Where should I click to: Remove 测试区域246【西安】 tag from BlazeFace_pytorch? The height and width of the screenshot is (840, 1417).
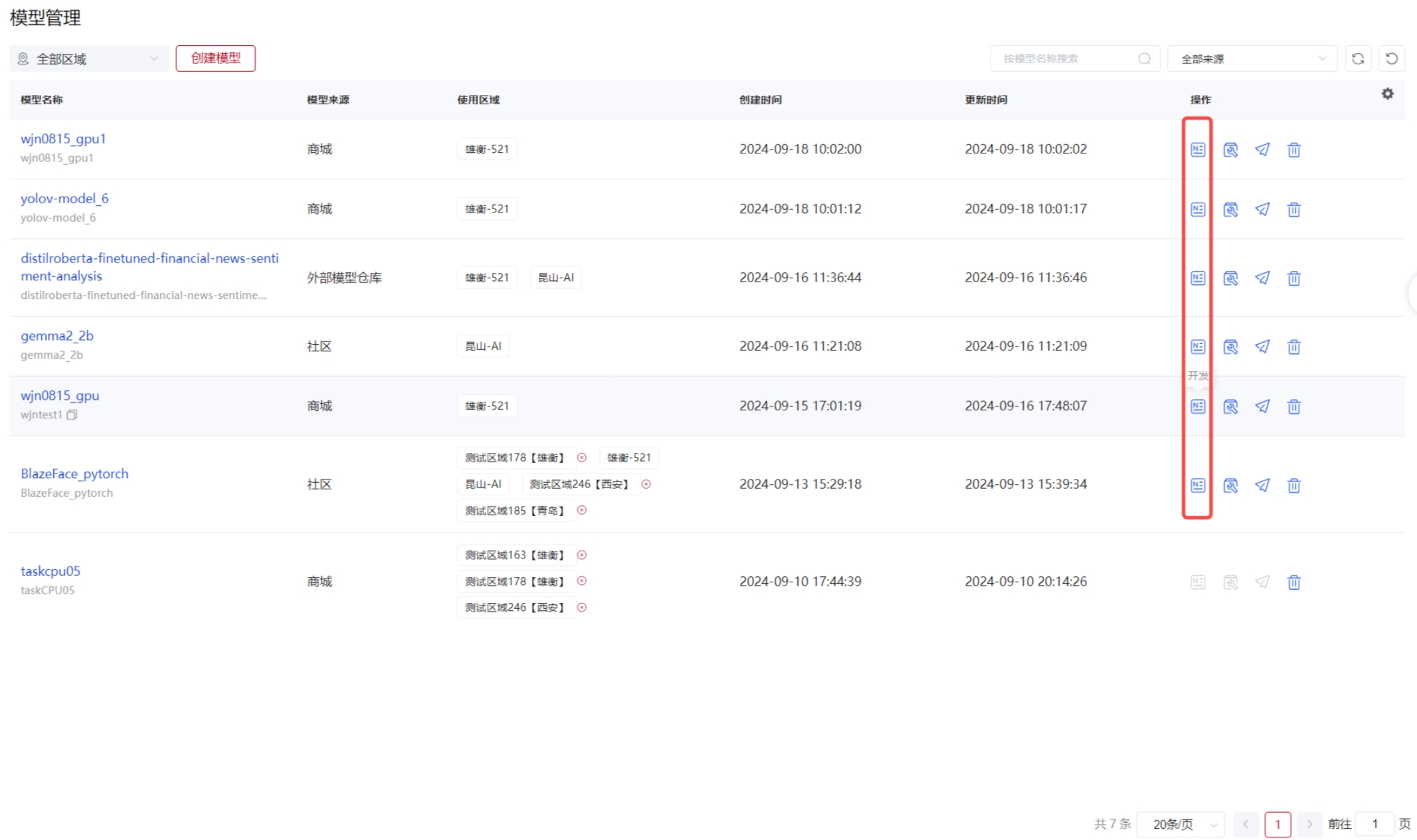click(x=646, y=484)
